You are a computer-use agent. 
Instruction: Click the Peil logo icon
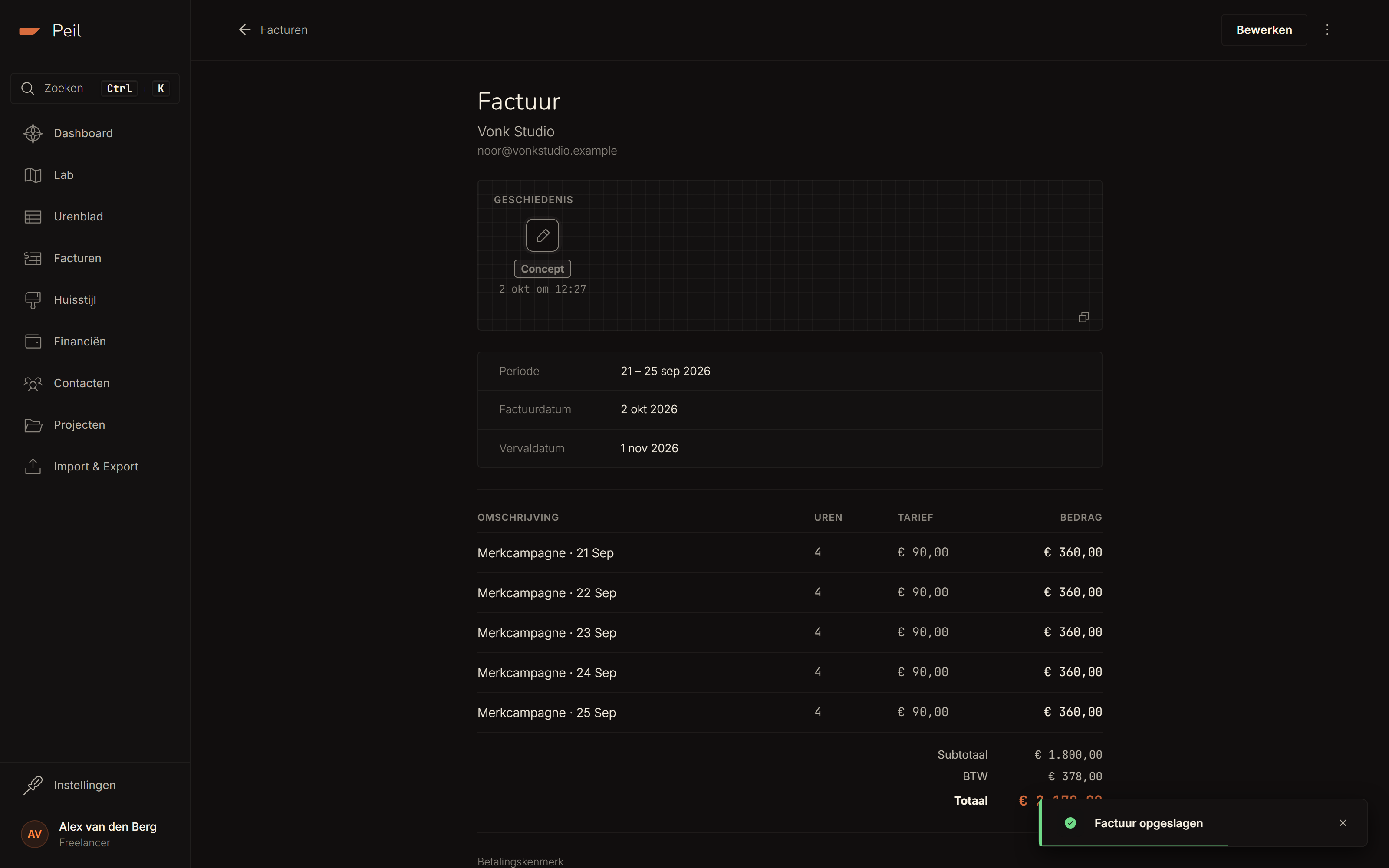click(29, 31)
